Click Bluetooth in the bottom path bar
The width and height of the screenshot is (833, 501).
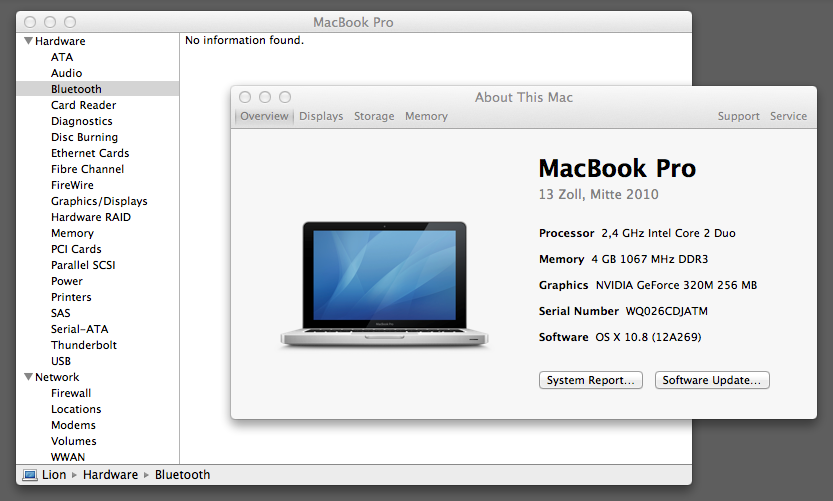[x=182, y=474]
